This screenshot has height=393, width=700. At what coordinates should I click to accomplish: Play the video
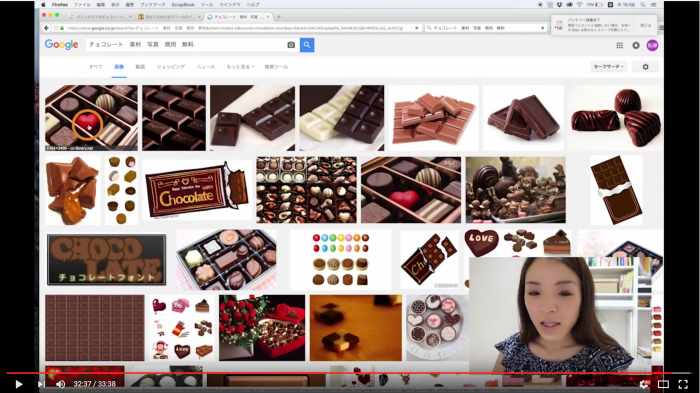(19, 384)
